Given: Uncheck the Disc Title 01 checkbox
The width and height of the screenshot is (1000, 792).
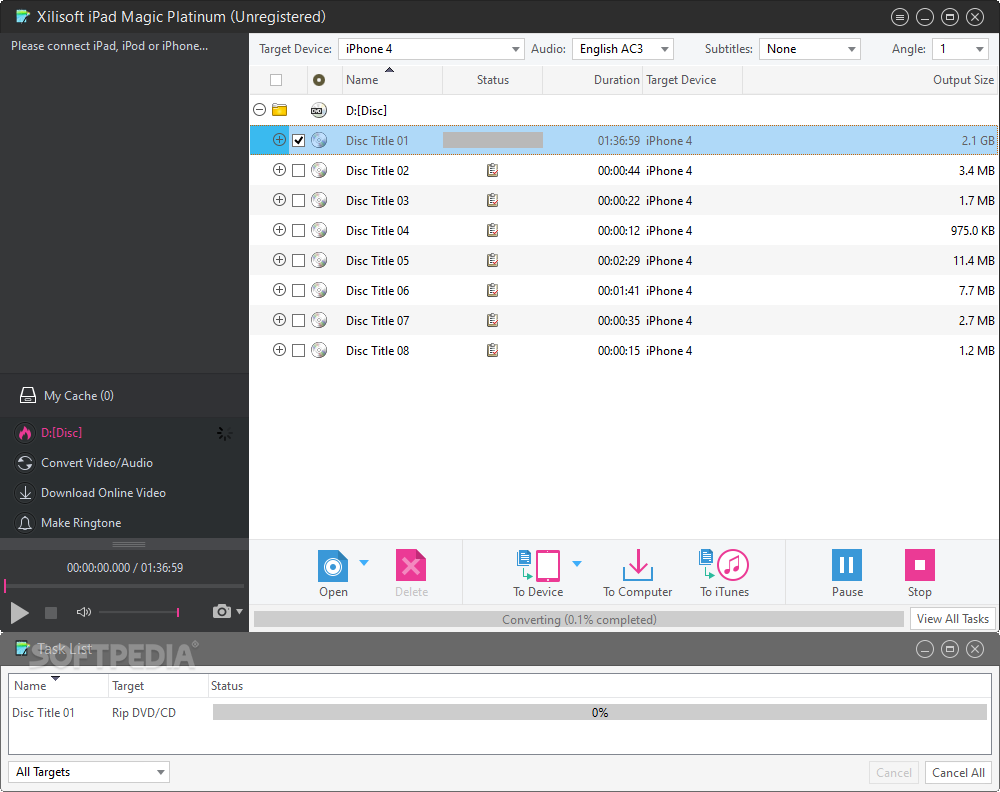Looking at the screenshot, I should point(298,140).
